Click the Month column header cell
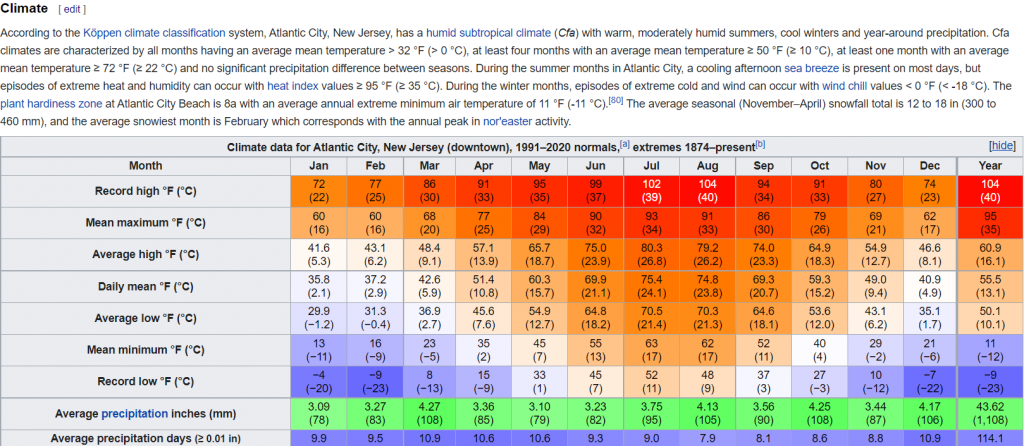The width and height of the screenshot is (1024, 446). (146, 166)
